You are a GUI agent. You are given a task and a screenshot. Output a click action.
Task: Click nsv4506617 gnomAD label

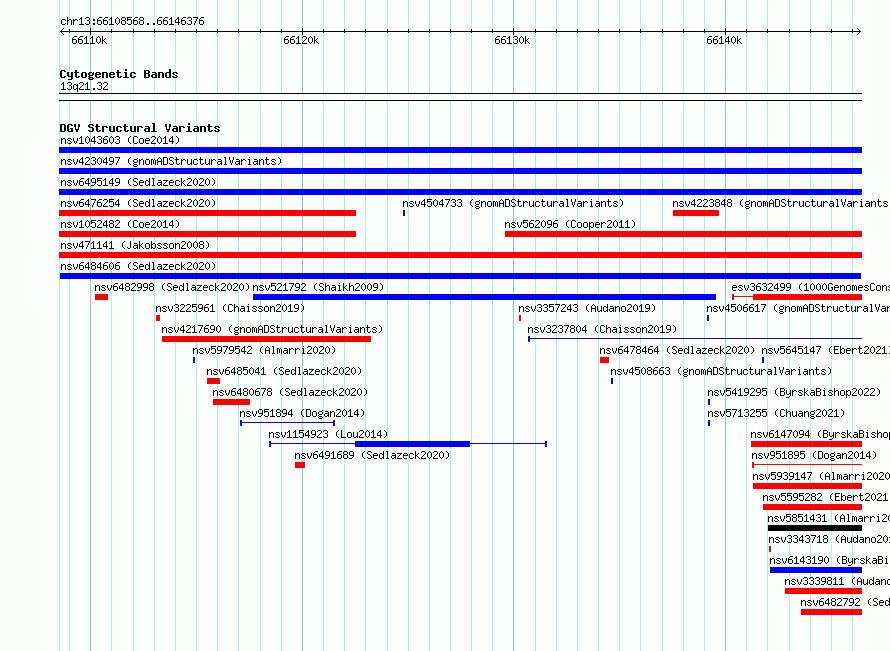tap(797, 308)
